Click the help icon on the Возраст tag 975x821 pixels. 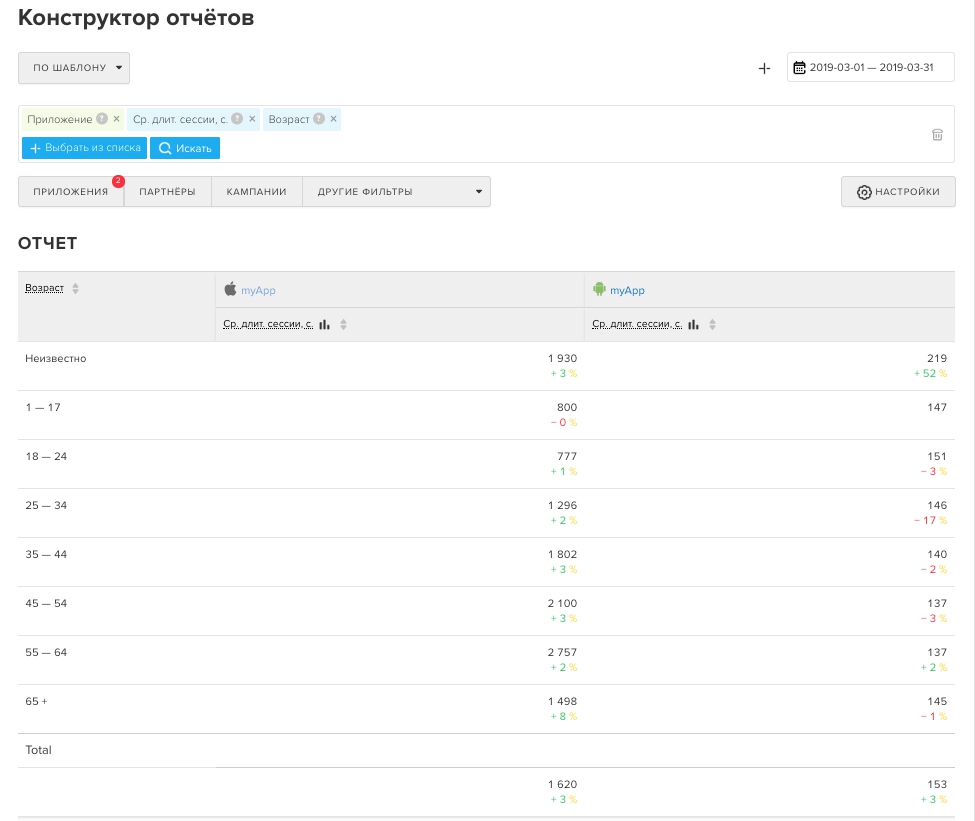tap(319, 119)
